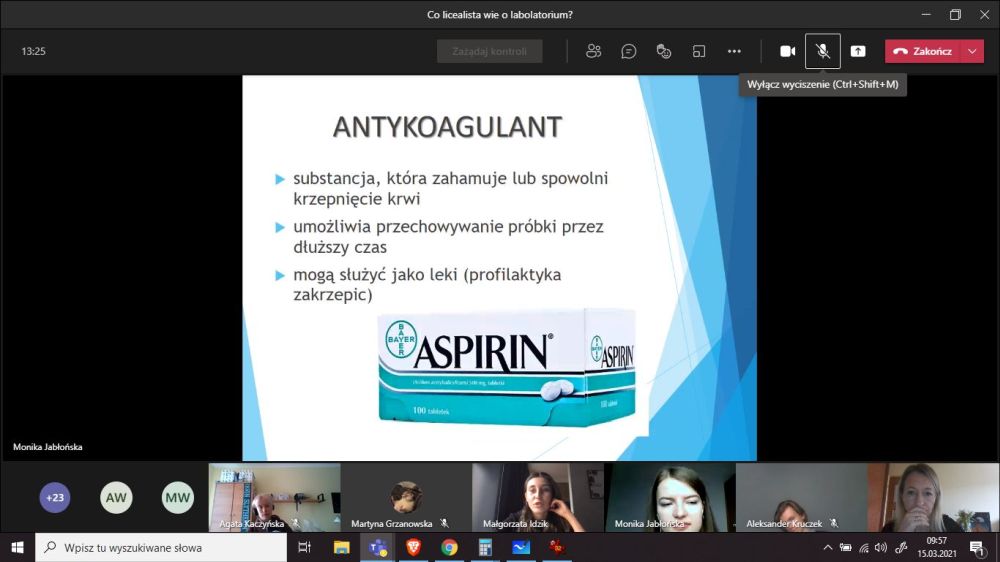Click the pen workspace tray icon
Screen dimensions: 1000x562
click(901, 547)
